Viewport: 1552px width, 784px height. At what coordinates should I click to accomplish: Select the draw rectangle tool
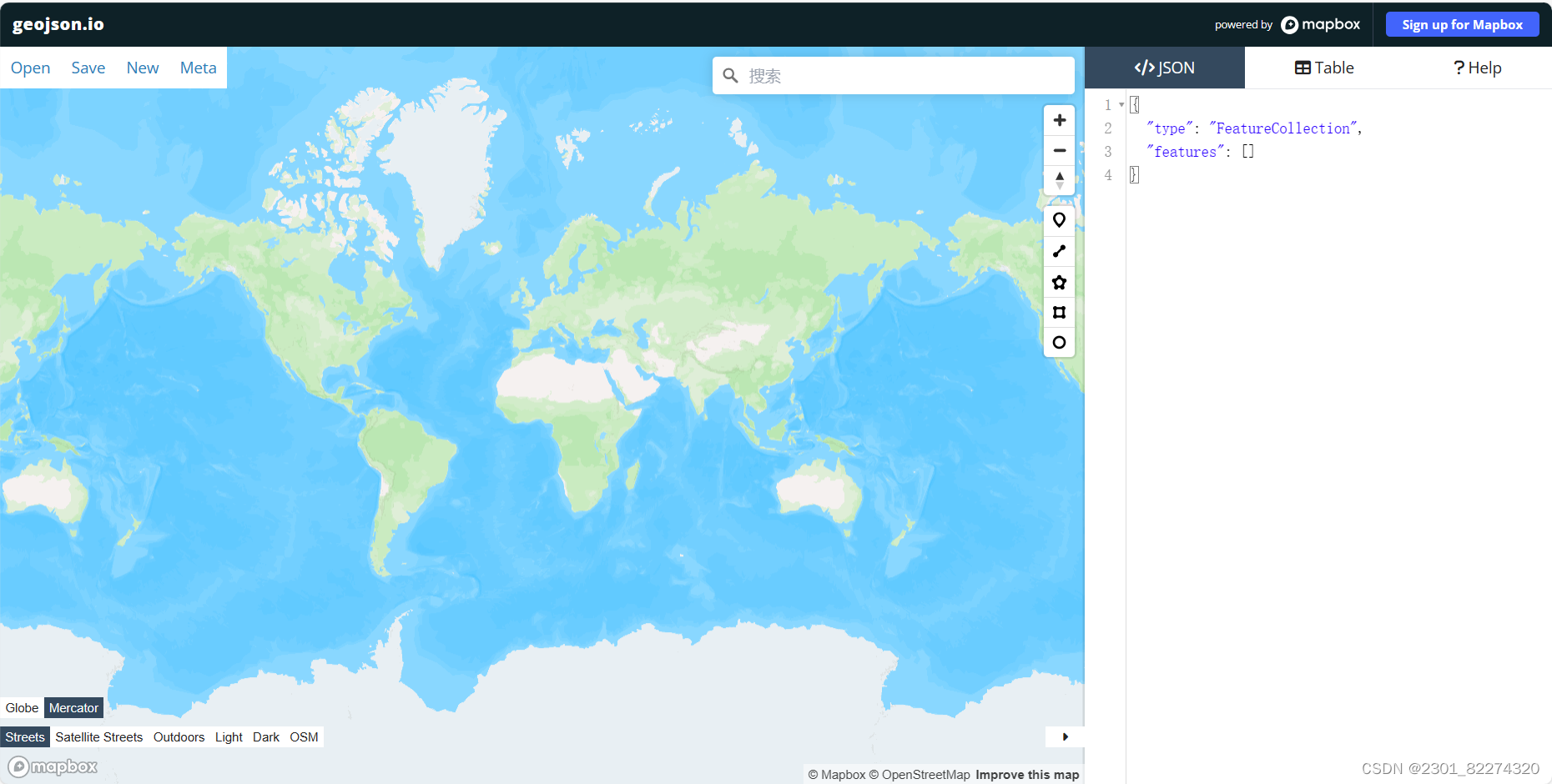[x=1059, y=313]
